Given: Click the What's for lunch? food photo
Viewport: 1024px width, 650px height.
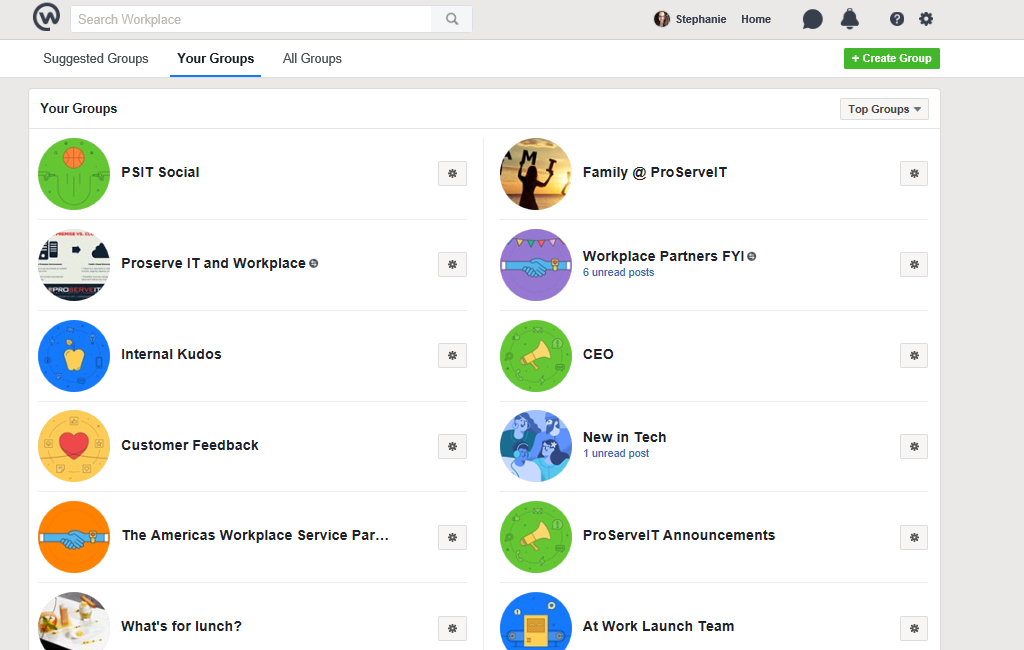Looking at the screenshot, I should [74, 621].
